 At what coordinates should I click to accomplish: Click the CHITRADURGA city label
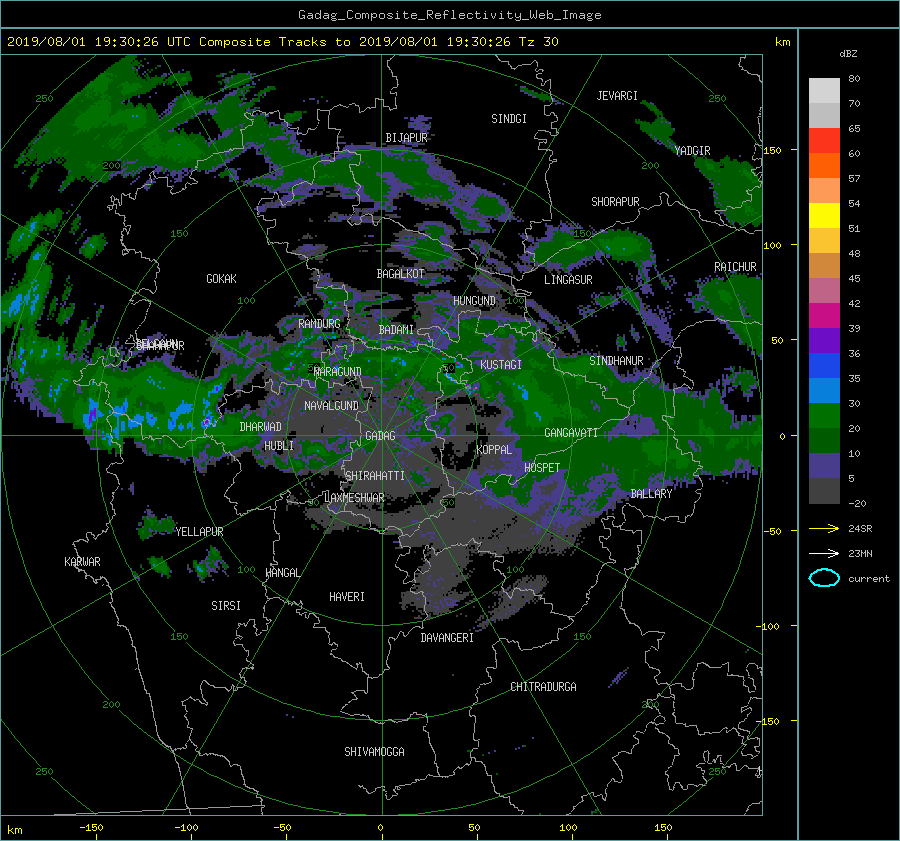click(543, 687)
